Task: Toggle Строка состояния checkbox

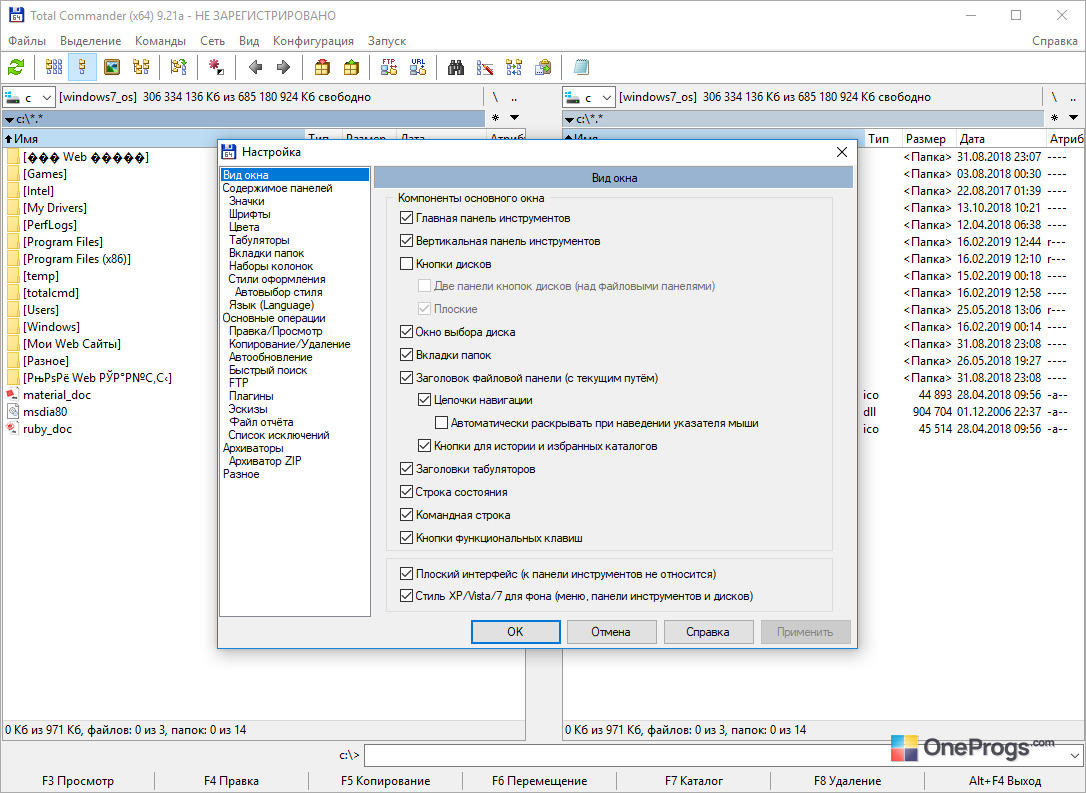Action: [x=407, y=492]
